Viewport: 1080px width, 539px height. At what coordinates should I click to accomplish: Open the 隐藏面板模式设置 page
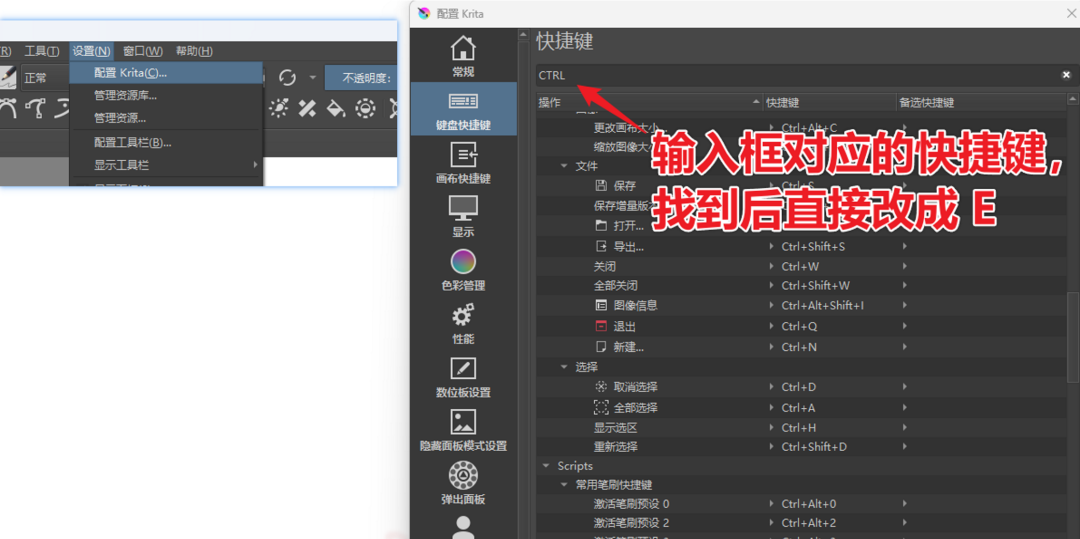pos(463,431)
